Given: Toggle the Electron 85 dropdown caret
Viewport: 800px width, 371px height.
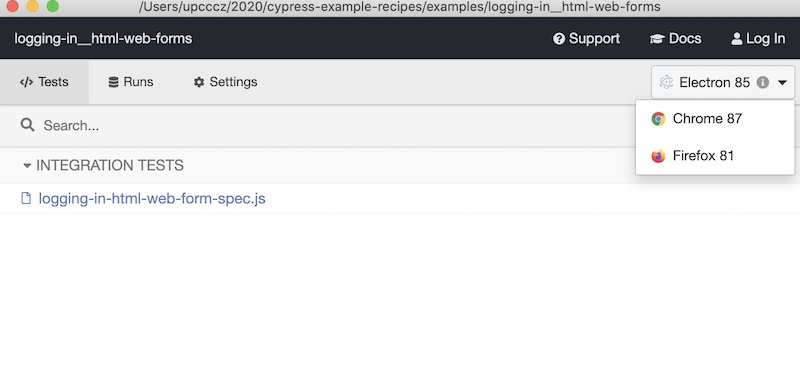Looking at the screenshot, I should [783, 83].
